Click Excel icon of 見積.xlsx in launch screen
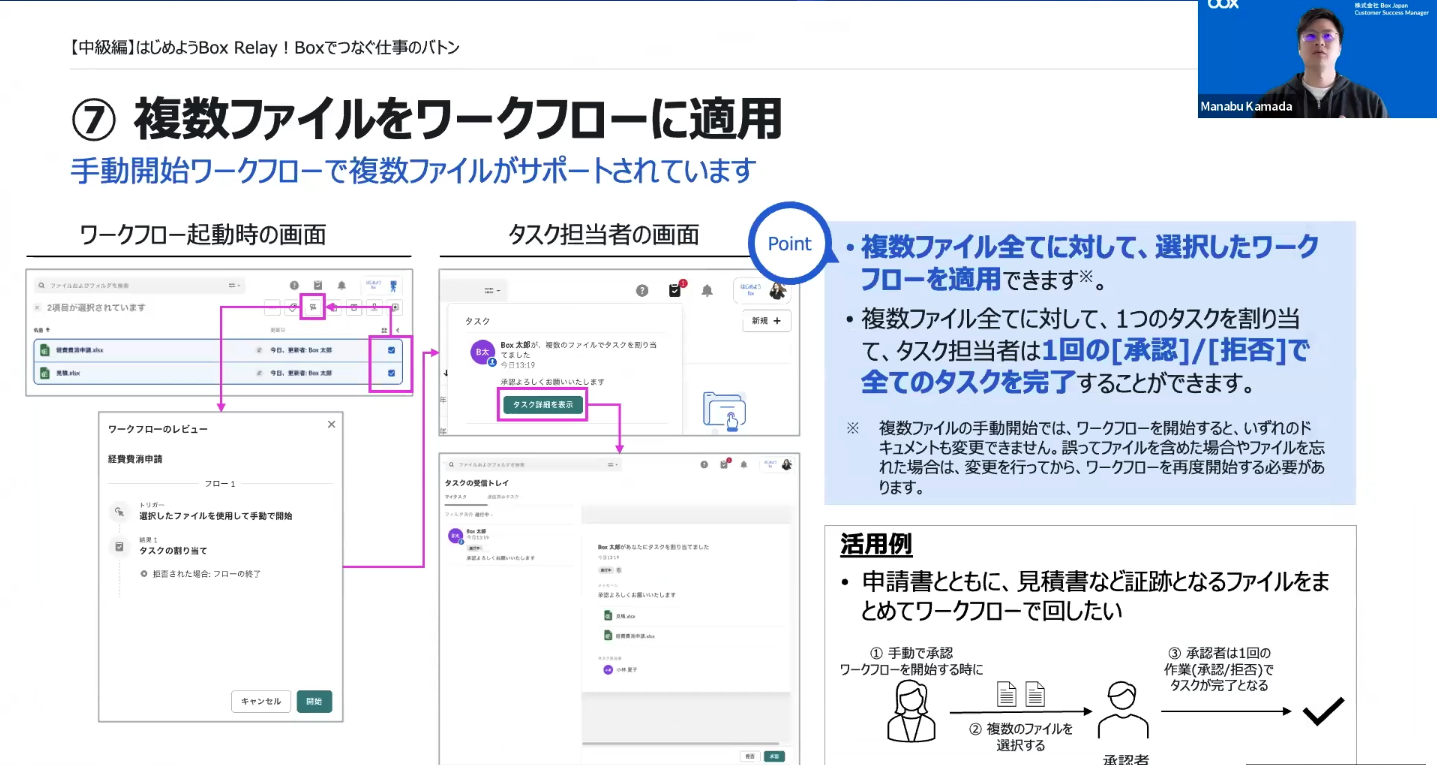This screenshot has height=765, width=1437. point(45,373)
